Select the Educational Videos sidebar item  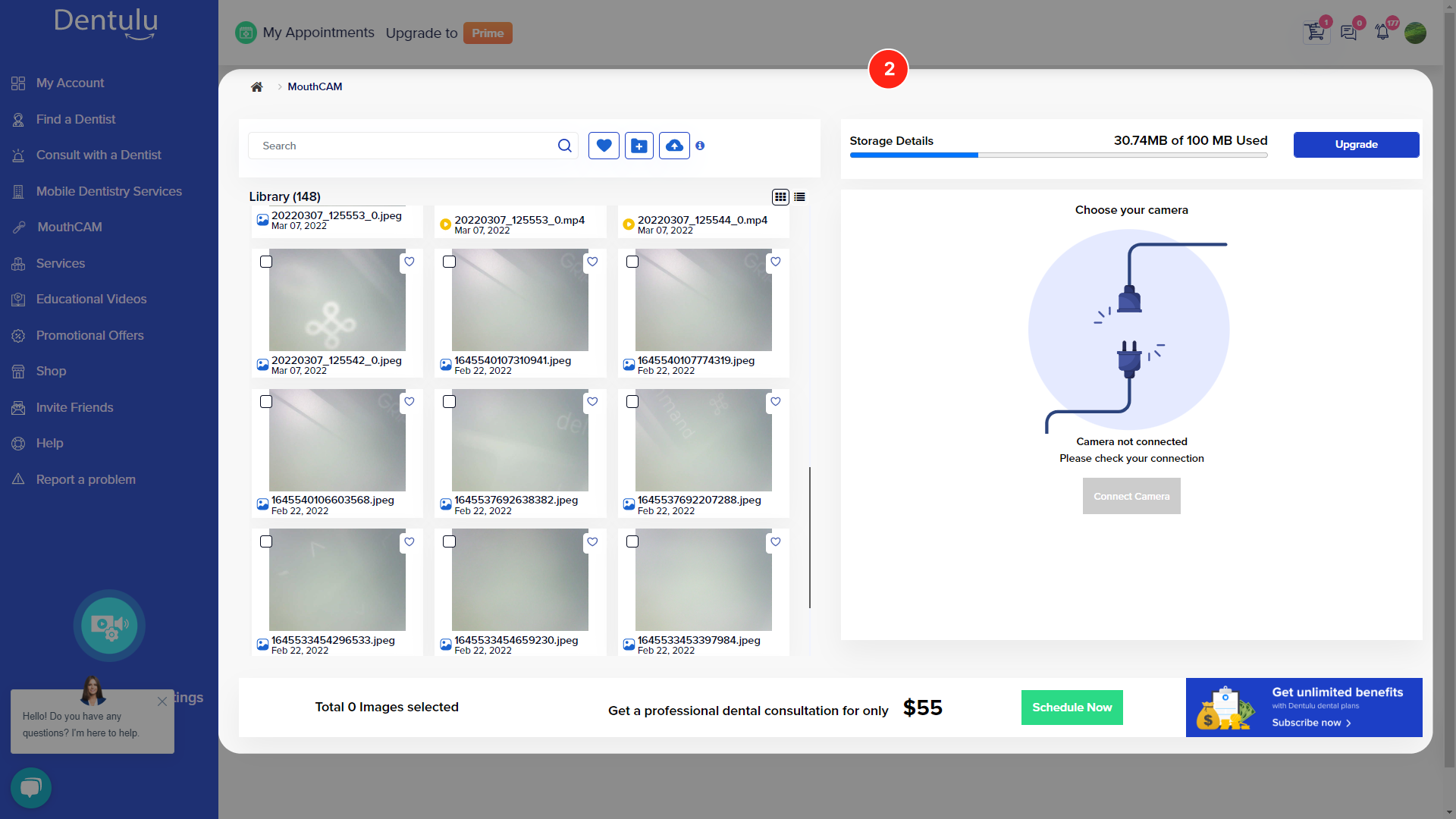[x=91, y=299]
